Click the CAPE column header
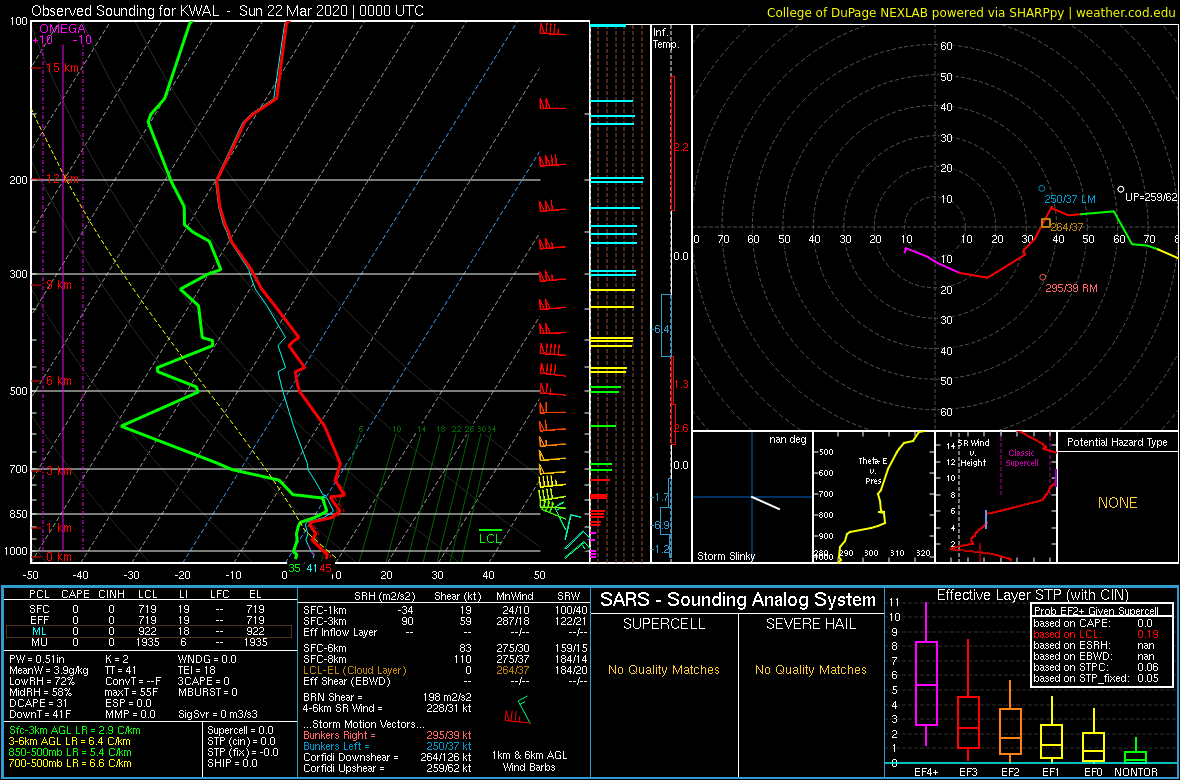Screen dimensions: 1180x780 point(75,595)
